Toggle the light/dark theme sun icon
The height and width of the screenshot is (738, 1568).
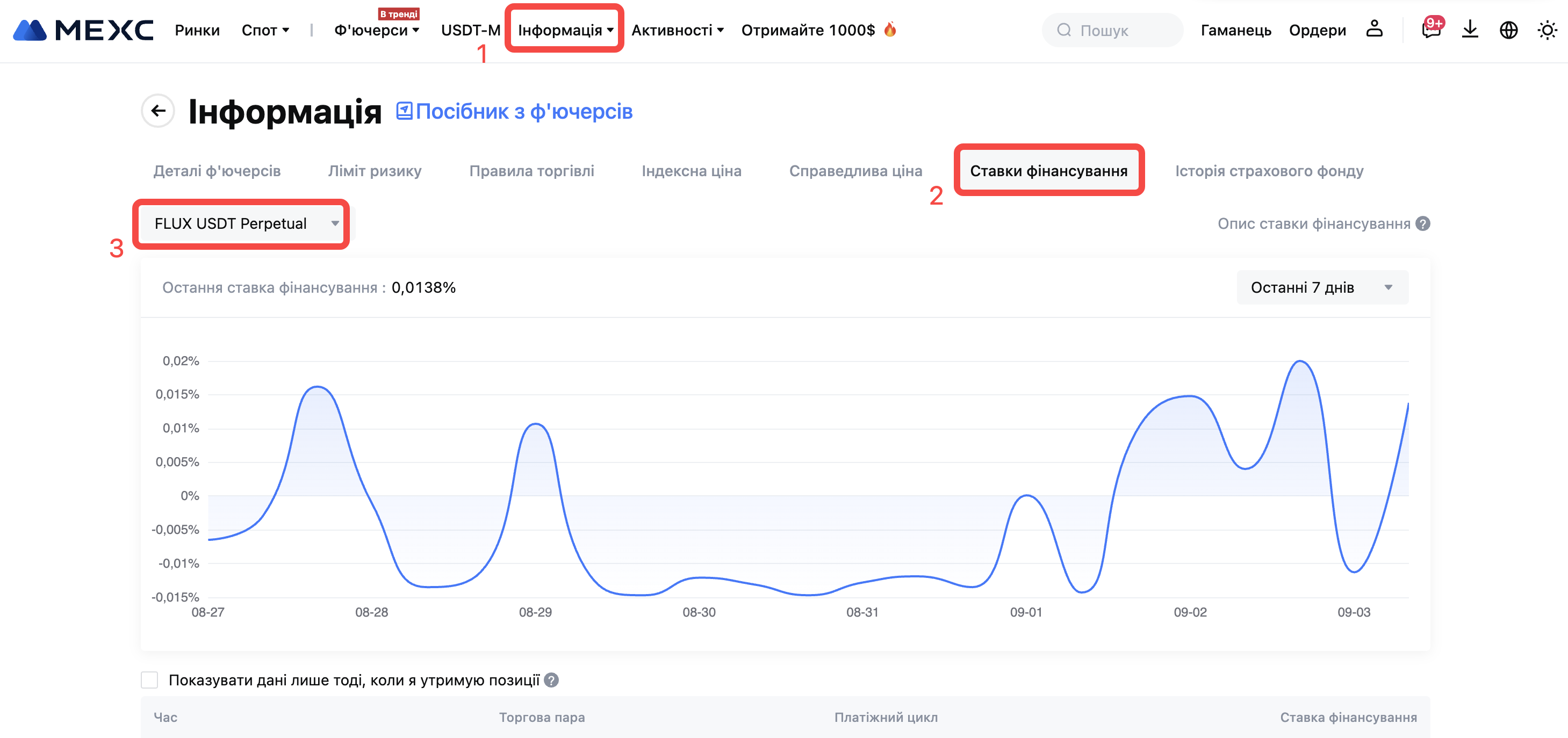[1547, 30]
